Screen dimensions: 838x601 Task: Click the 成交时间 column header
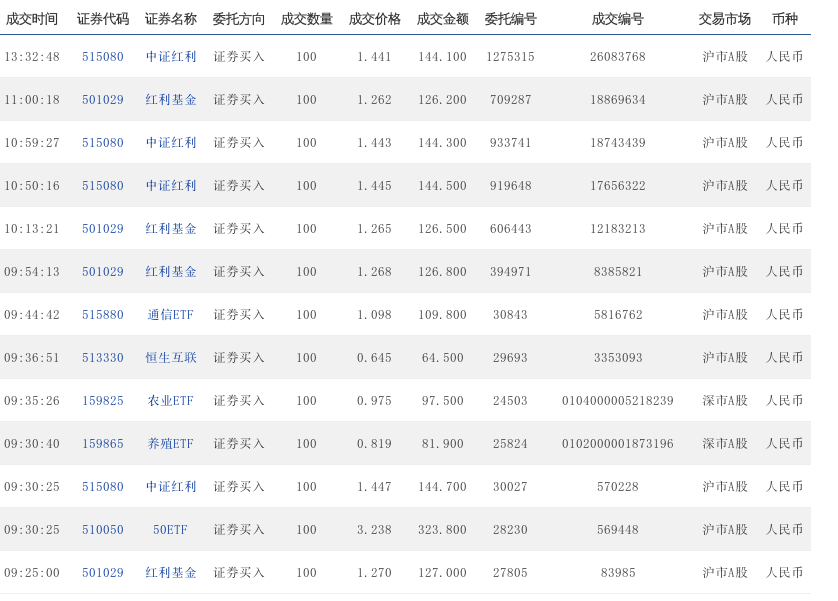pyautogui.click(x=32, y=19)
